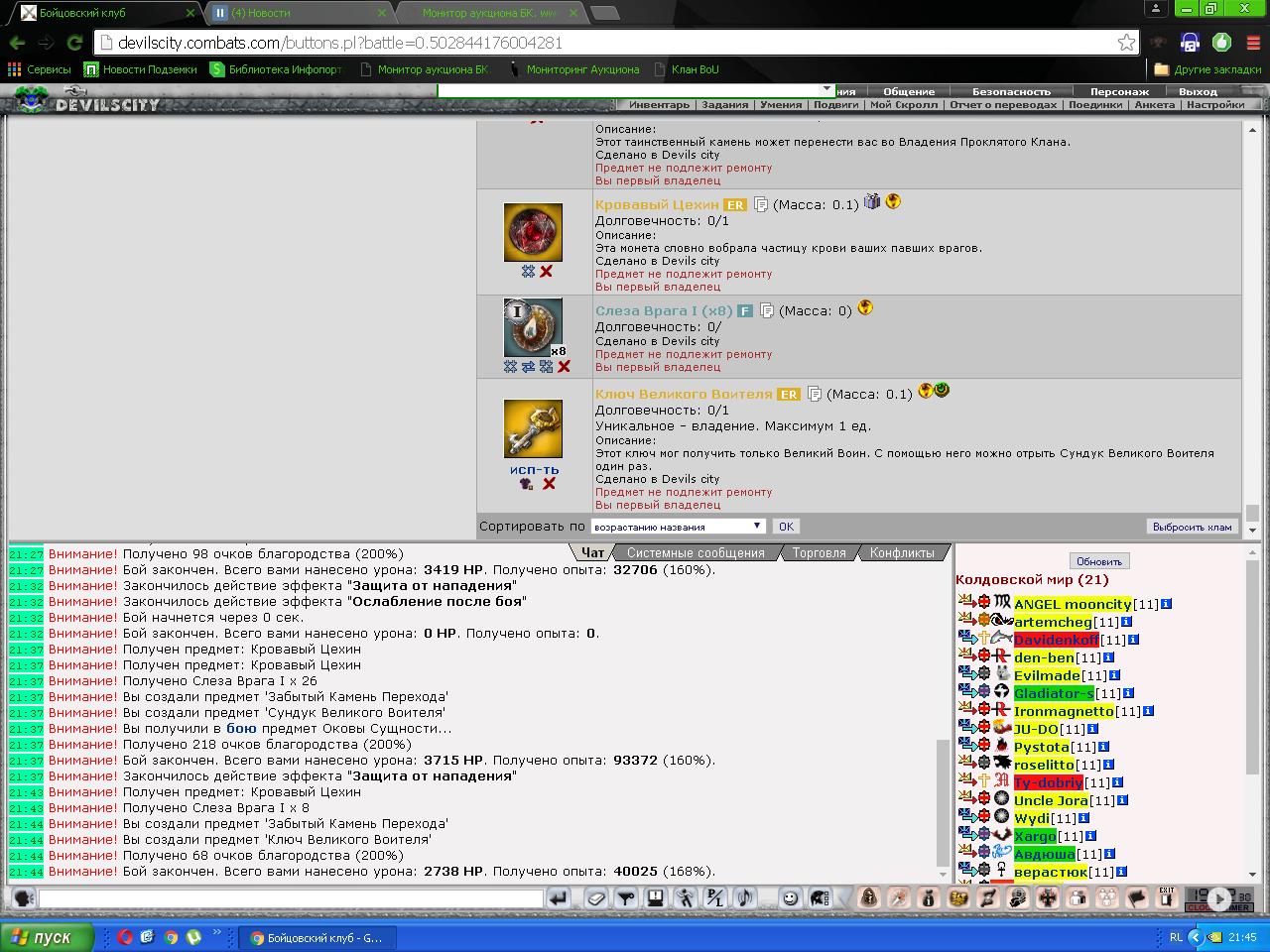Click the player name Gladiator-s

point(1054,693)
